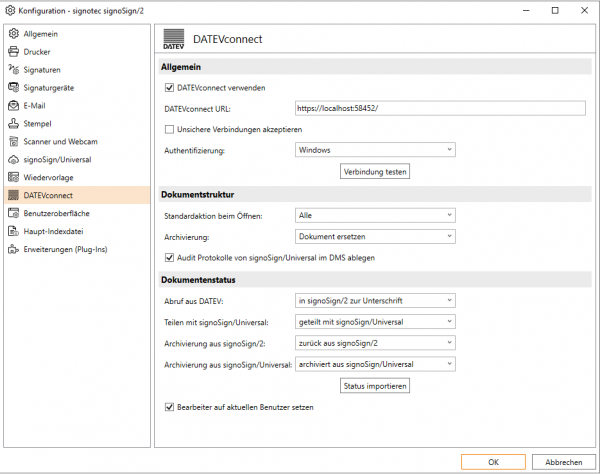The width and height of the screenshot is (600, 474).
Task: Enable Unsichere Verbindungen akzeptieren
Action: [169, 129]
